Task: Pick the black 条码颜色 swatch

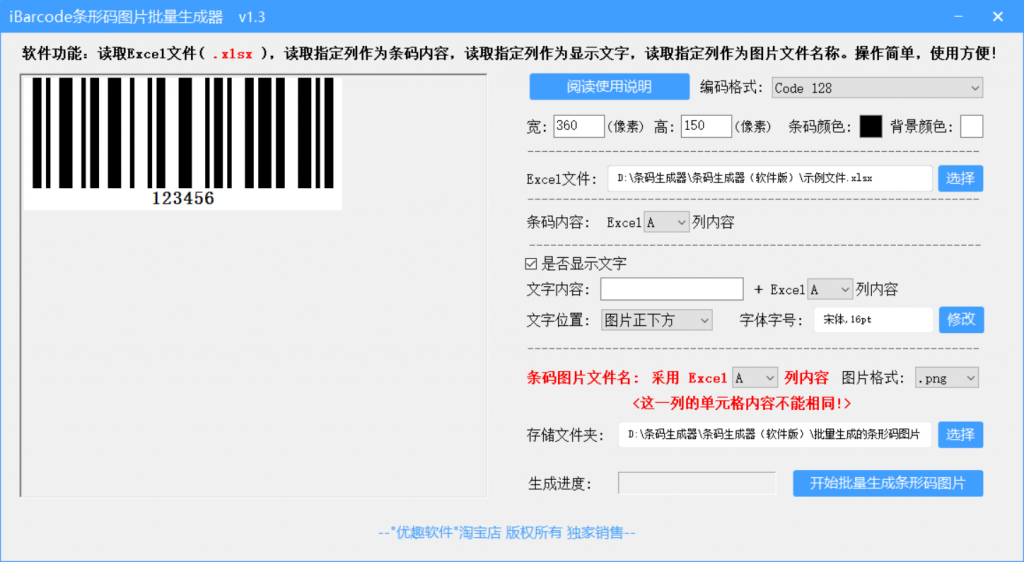Action: pyautogui.click(x=871, y=127)
